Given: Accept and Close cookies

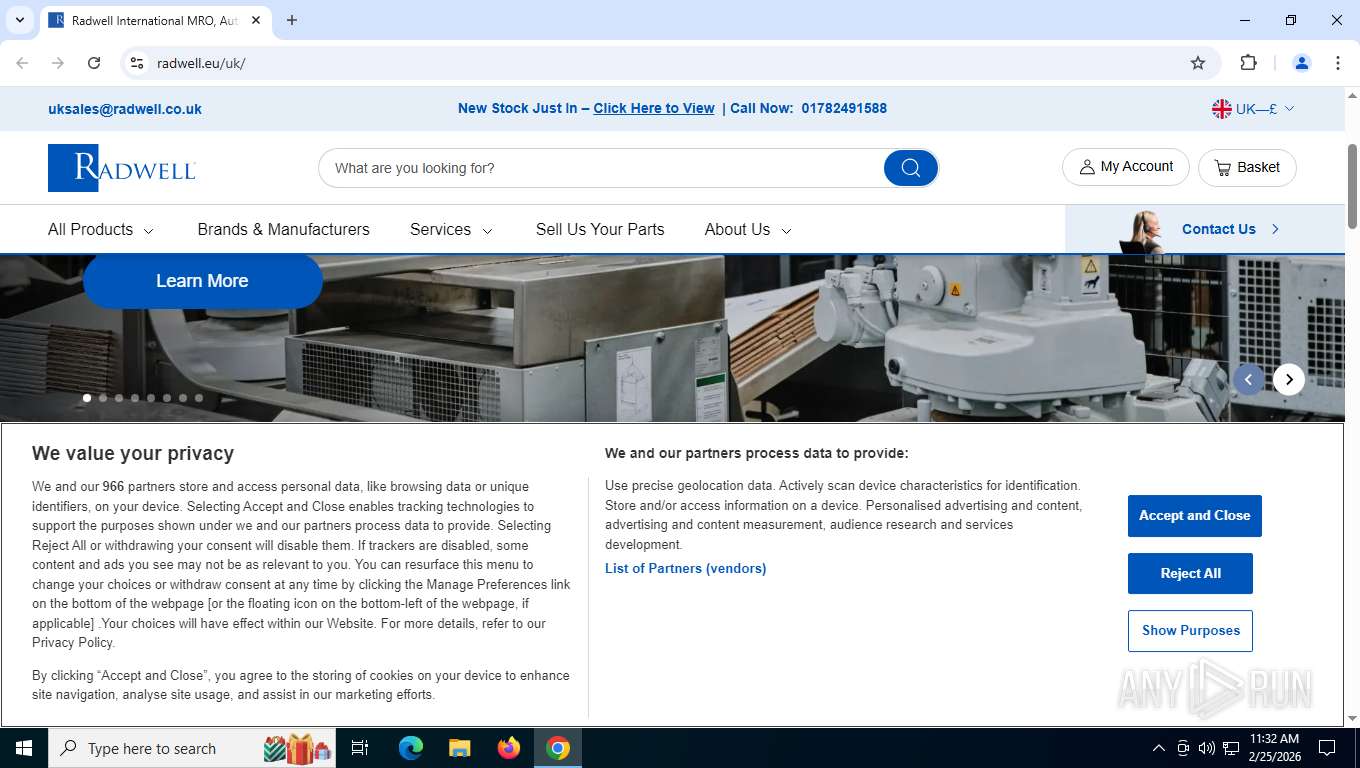Looking at the screenshot, I should [x=1194, y=516].
